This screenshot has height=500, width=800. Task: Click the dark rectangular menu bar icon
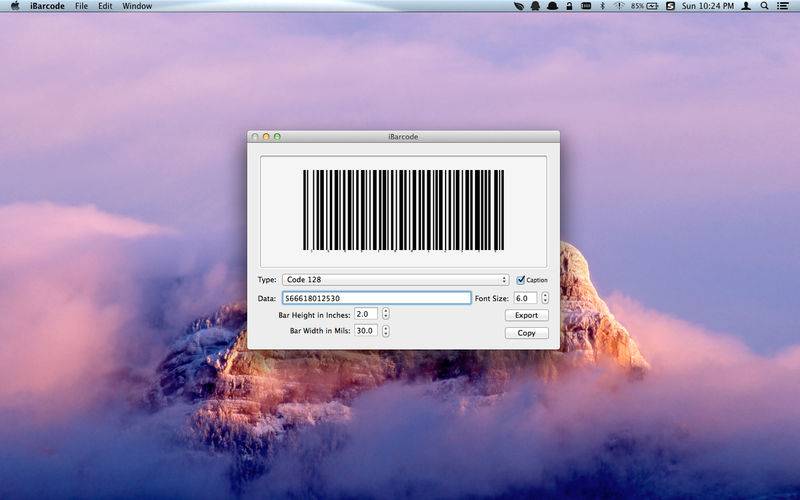[x=586, y=6]
